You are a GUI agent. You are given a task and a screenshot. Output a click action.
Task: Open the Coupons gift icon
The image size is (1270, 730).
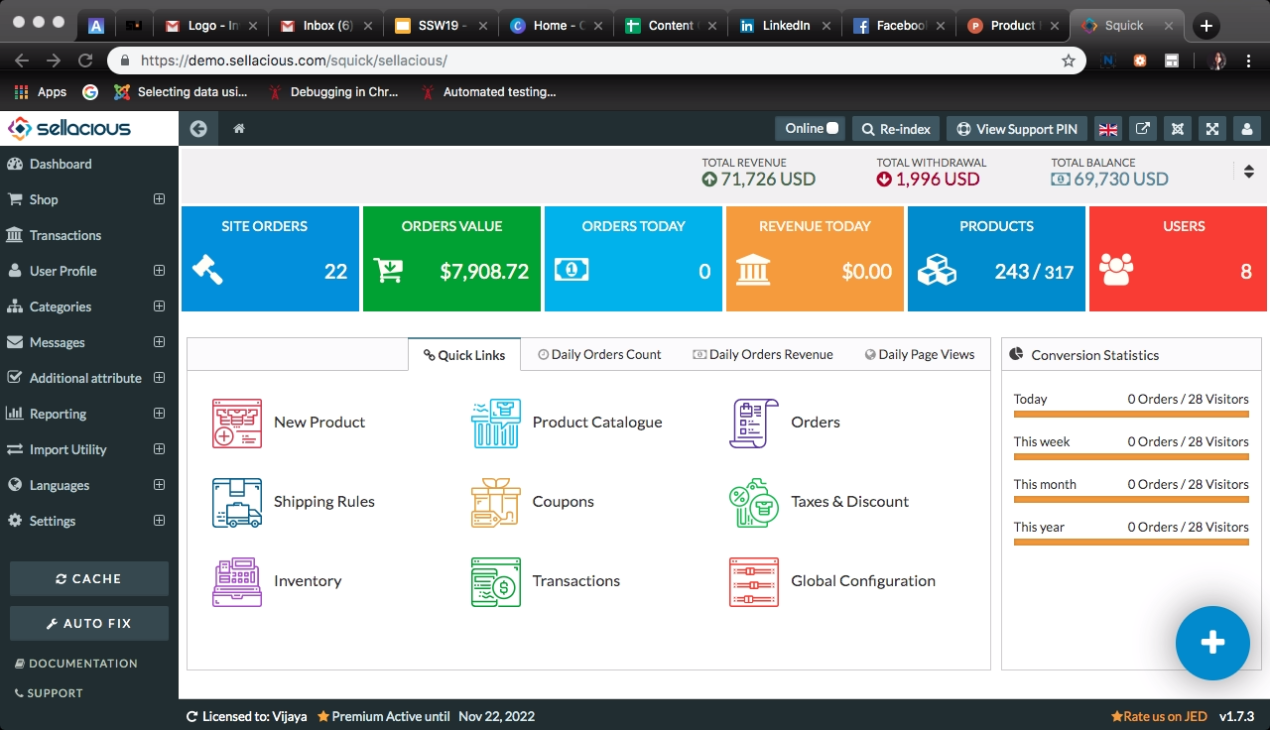496,502
